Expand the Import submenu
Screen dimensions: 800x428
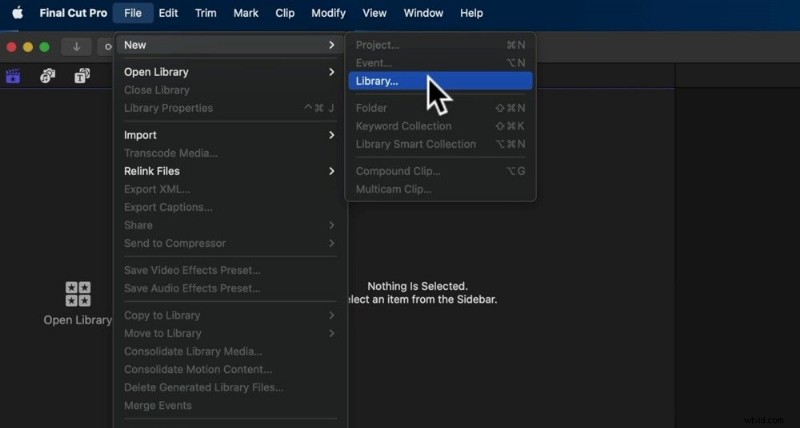click(x=332, y=135)
